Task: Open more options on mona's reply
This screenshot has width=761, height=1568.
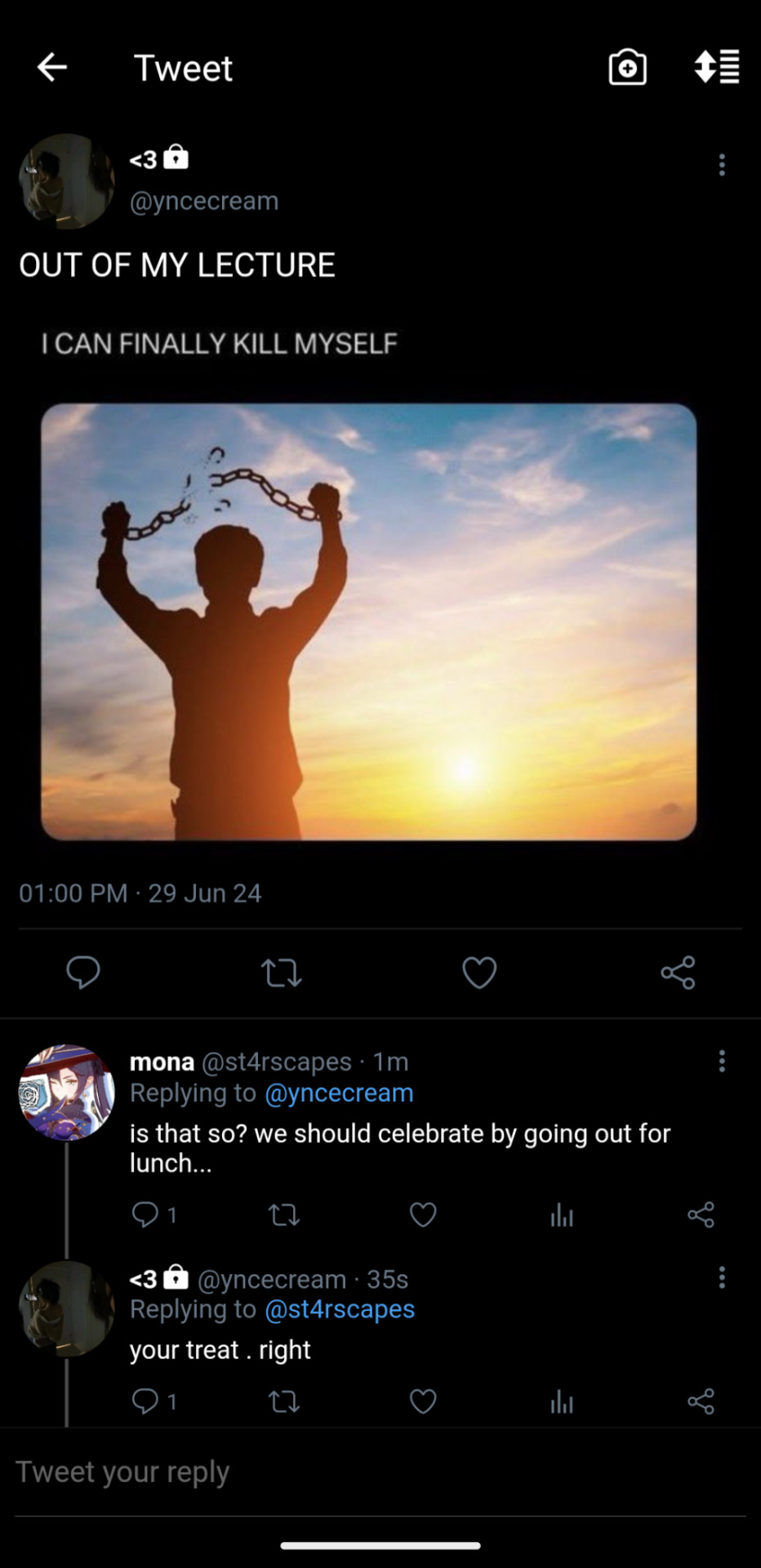Action: click(x=722, y=1061)
